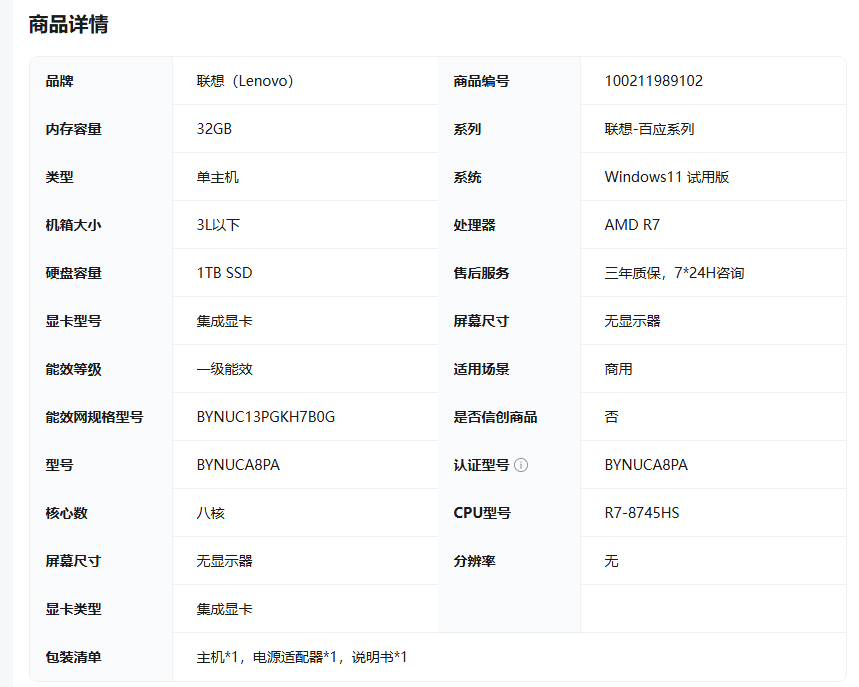
Task: Click the 内存容量 label
Action: 73,129
